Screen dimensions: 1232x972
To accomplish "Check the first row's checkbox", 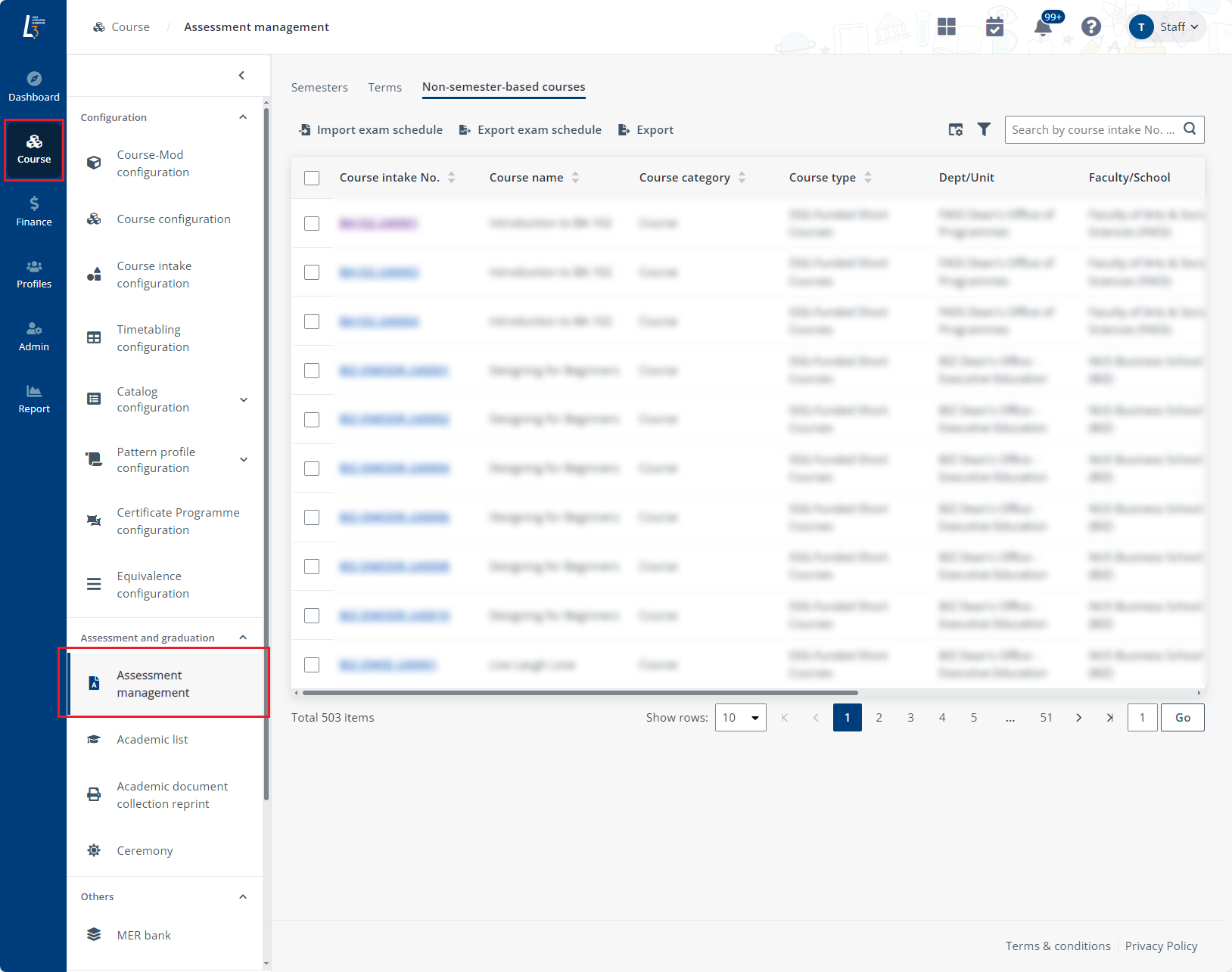I will coord(312,223).
